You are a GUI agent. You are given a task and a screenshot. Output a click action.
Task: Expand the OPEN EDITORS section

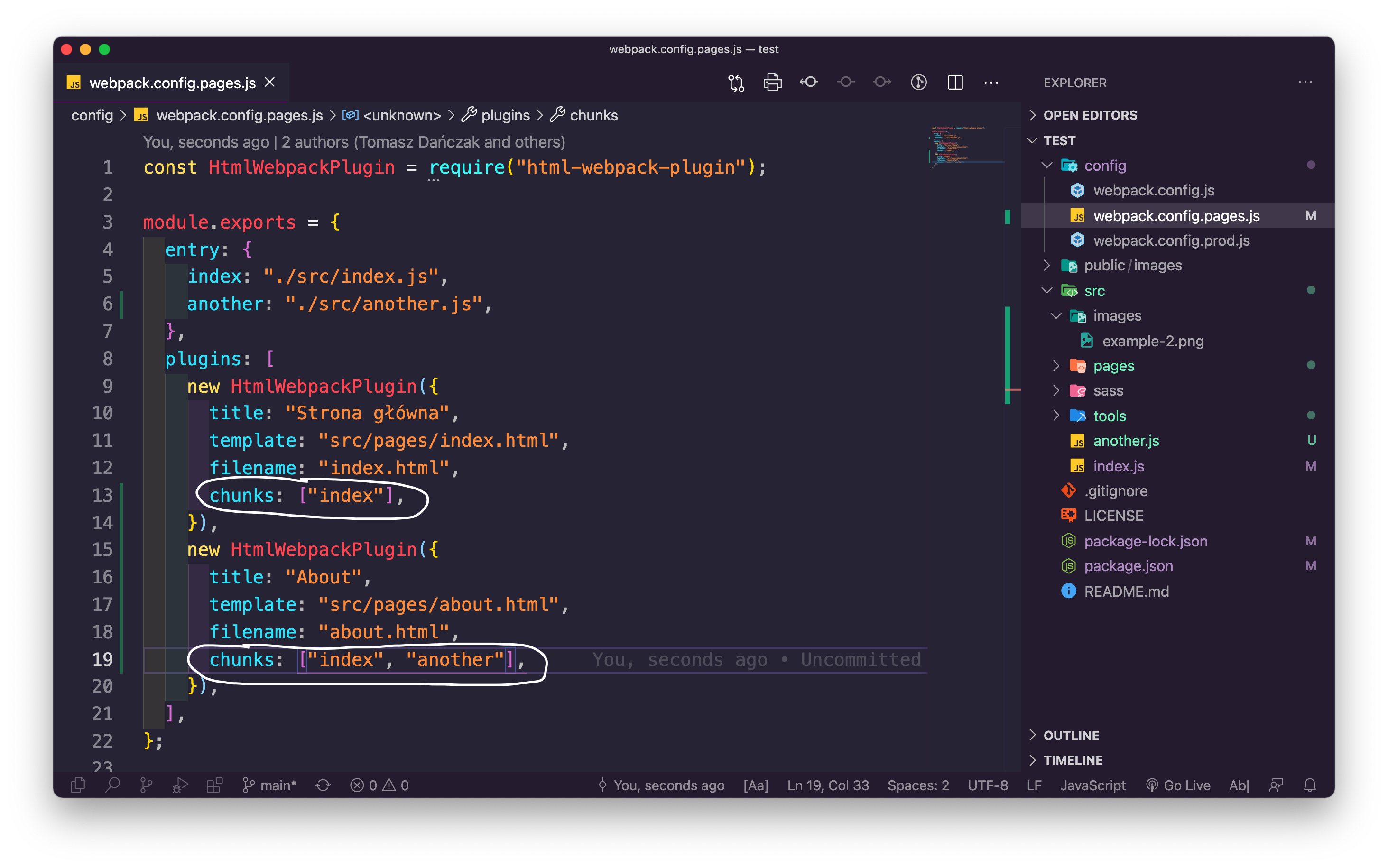pos(1177,115)
